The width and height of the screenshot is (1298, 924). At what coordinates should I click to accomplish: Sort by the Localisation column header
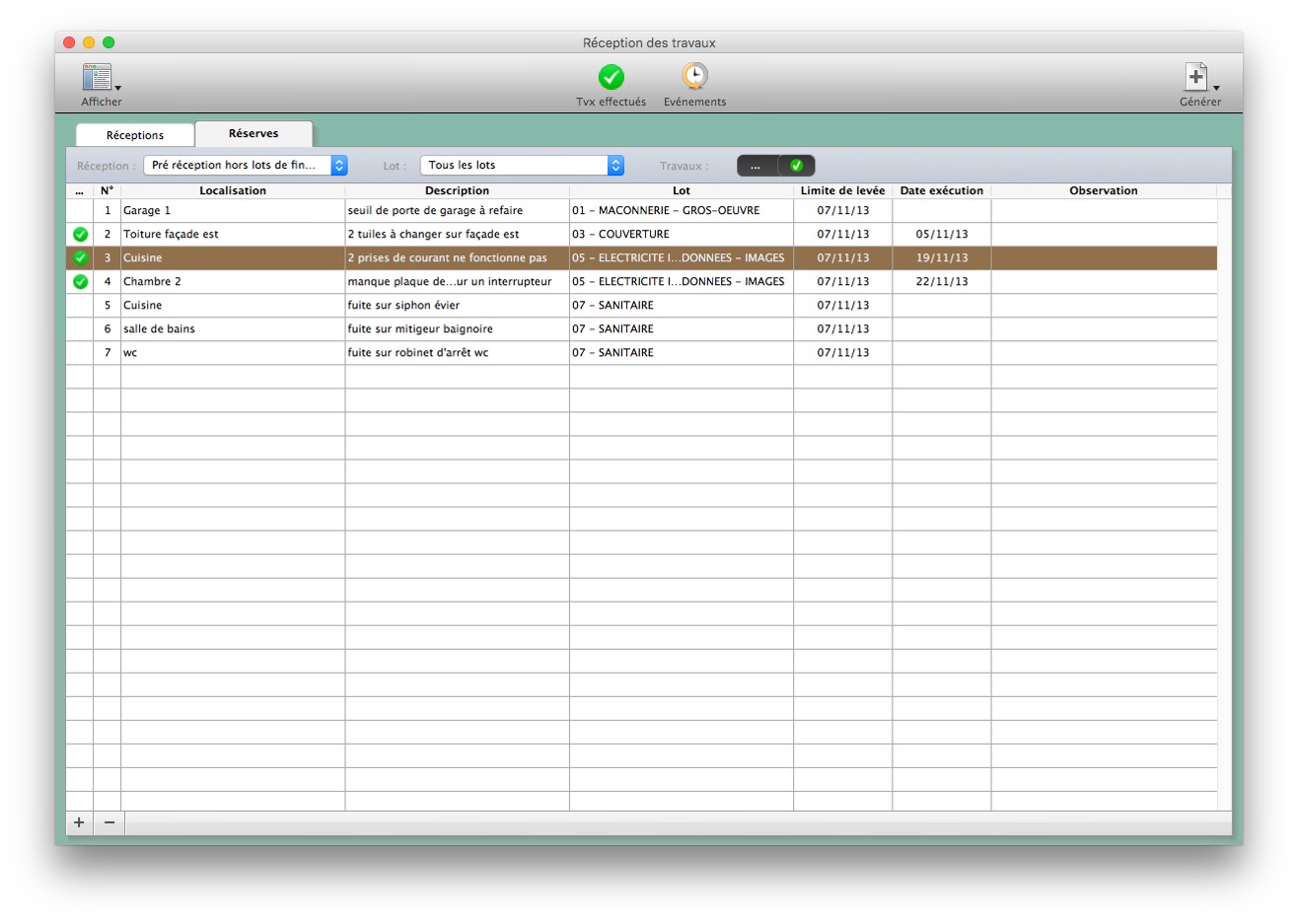[233, 191]
